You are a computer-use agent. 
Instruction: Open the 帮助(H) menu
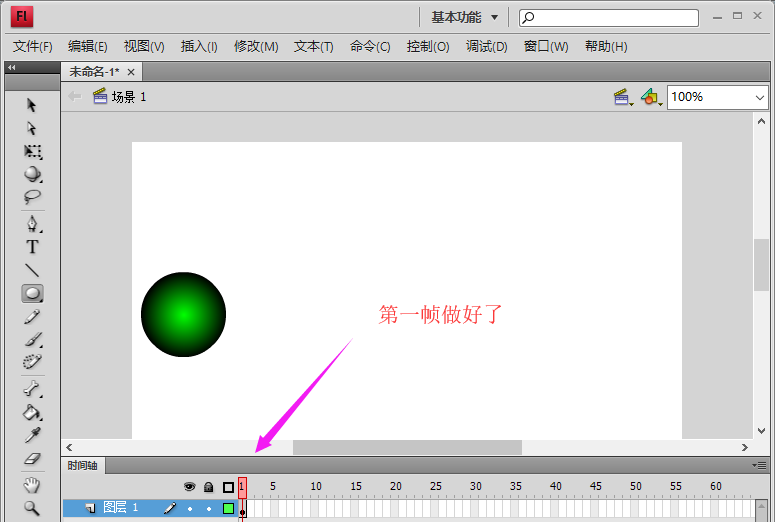[606, 46]
